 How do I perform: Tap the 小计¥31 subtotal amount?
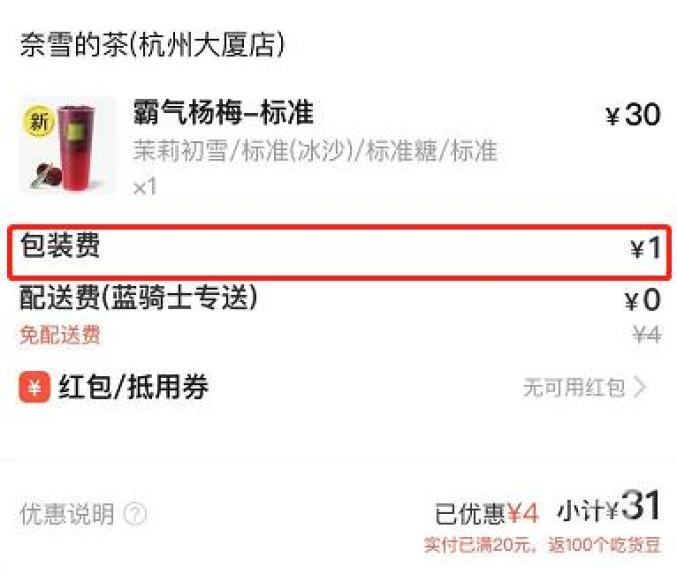pos(609,506)
